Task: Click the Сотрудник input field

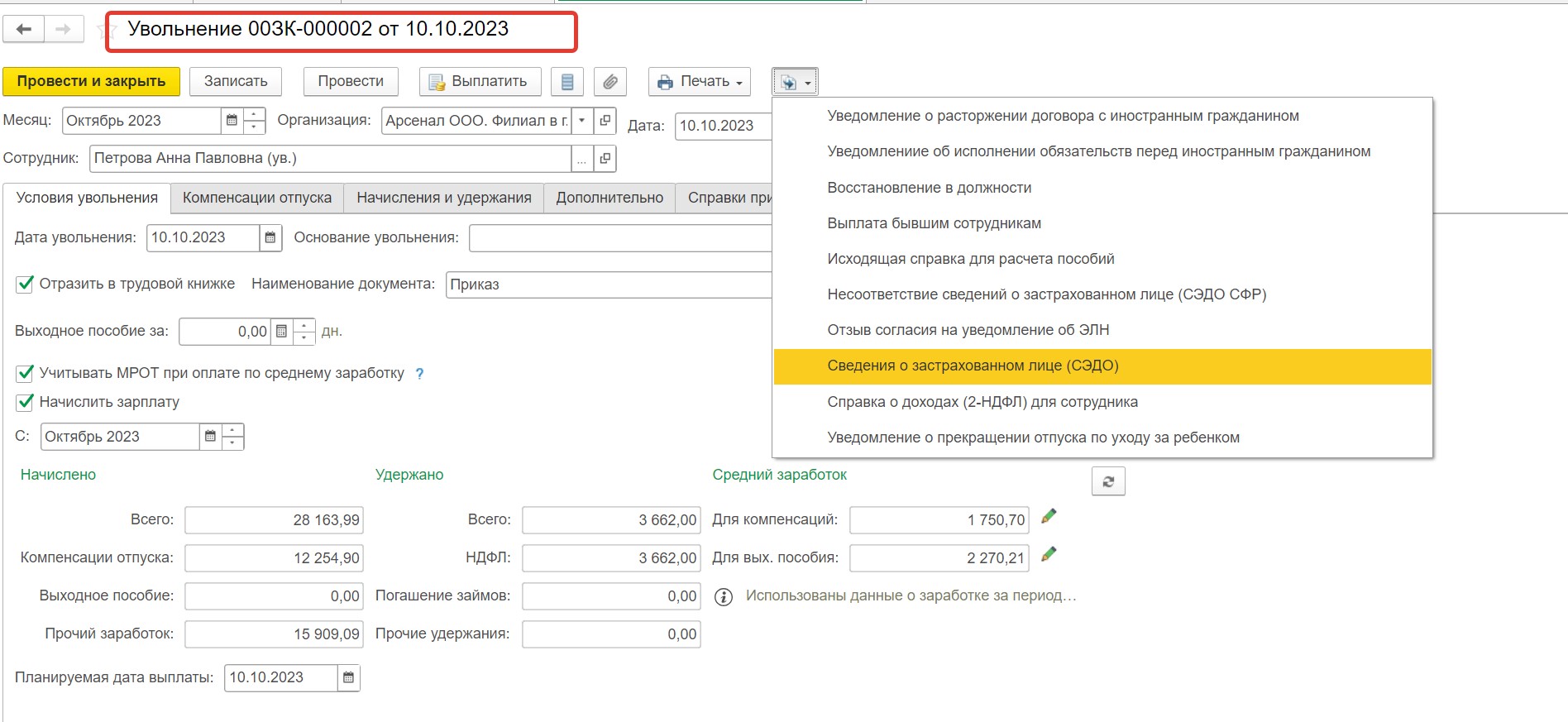Action: pos(329,159)
